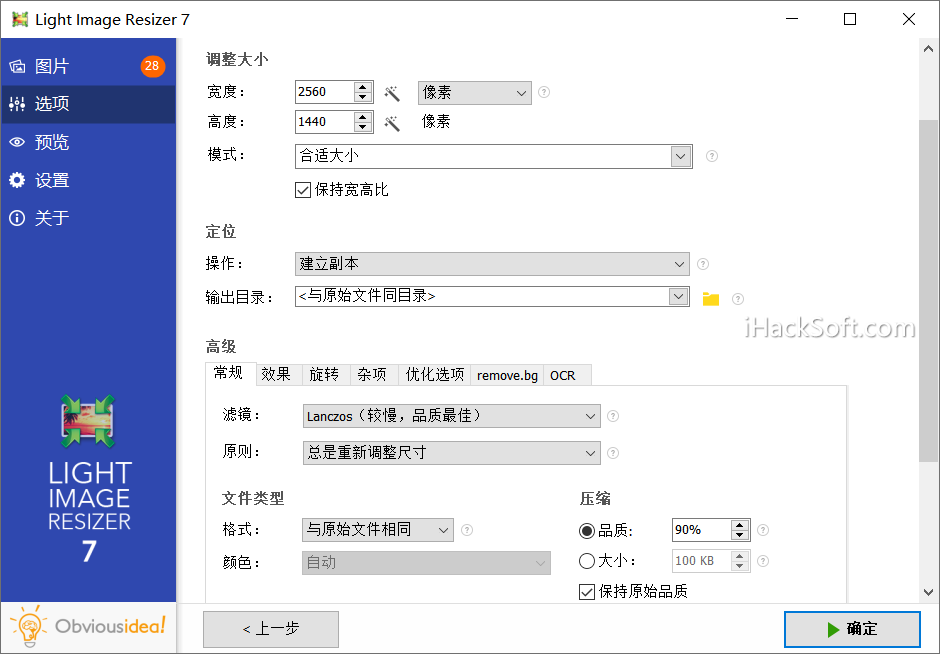Click the help icon beside 格式 dropdown

click(x=467, y=530)
